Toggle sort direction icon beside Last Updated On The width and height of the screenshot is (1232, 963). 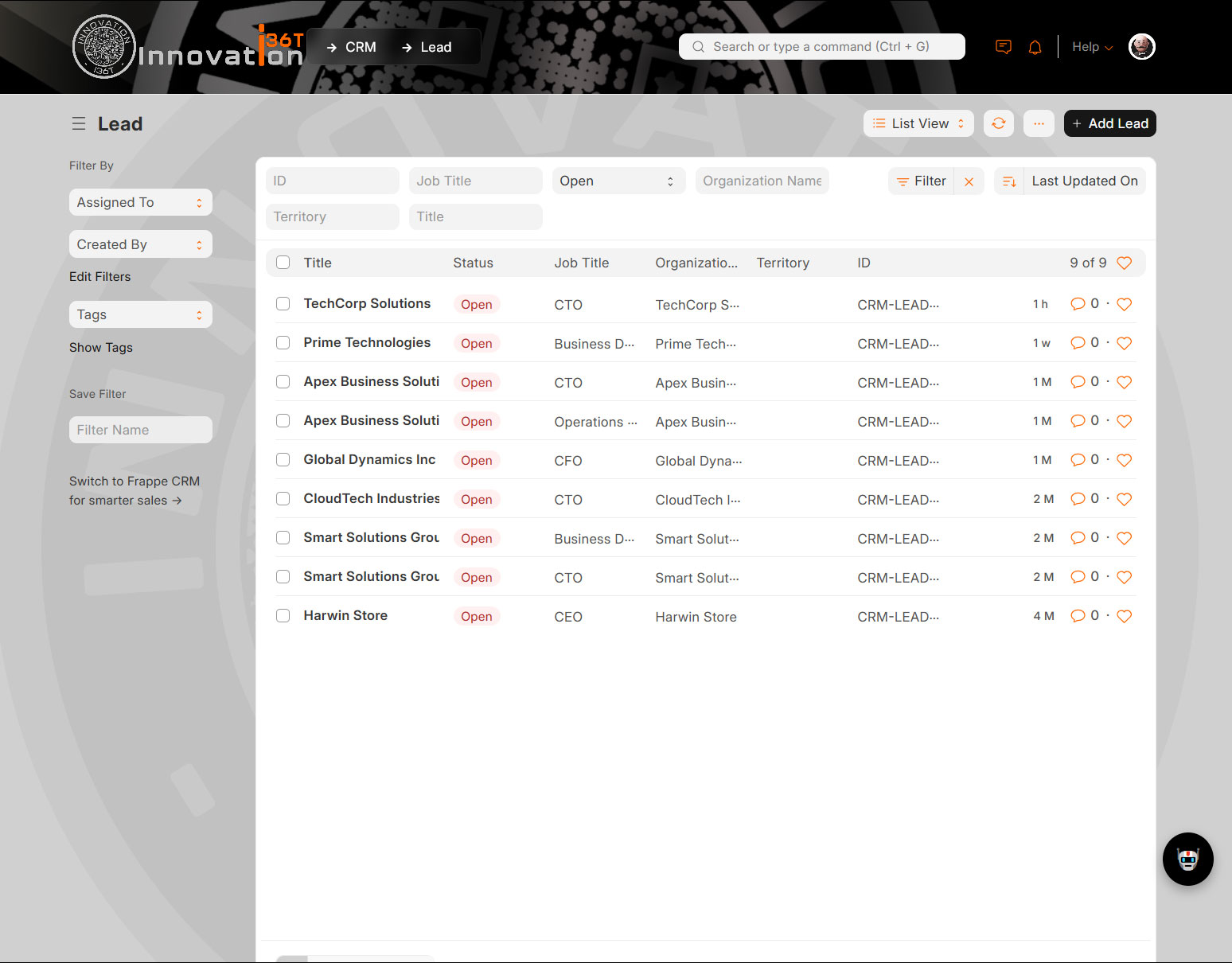coord(1009,181)
